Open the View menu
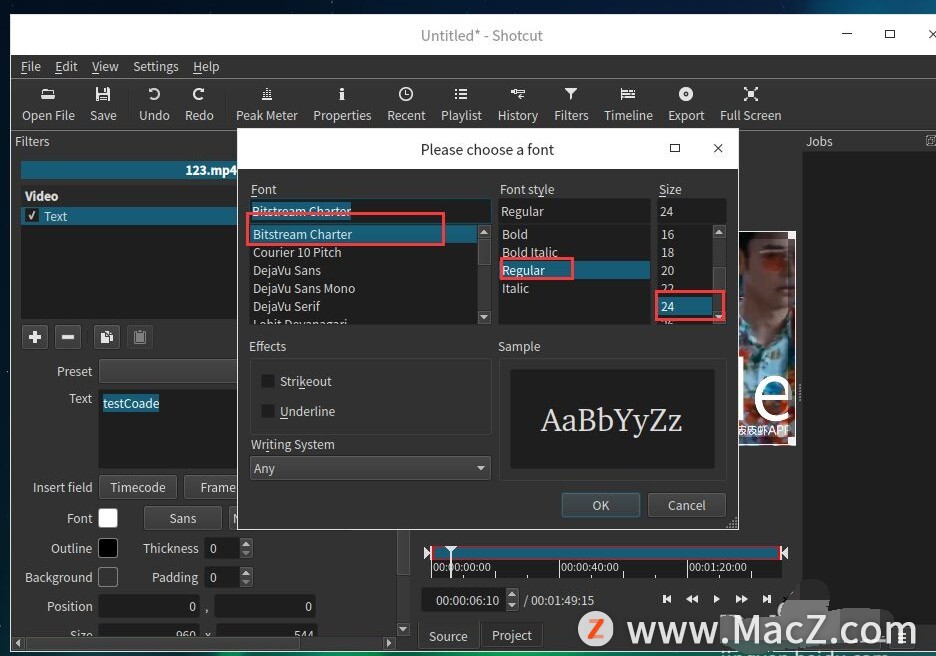The image size is (936, 656). [x=105, y=67]
